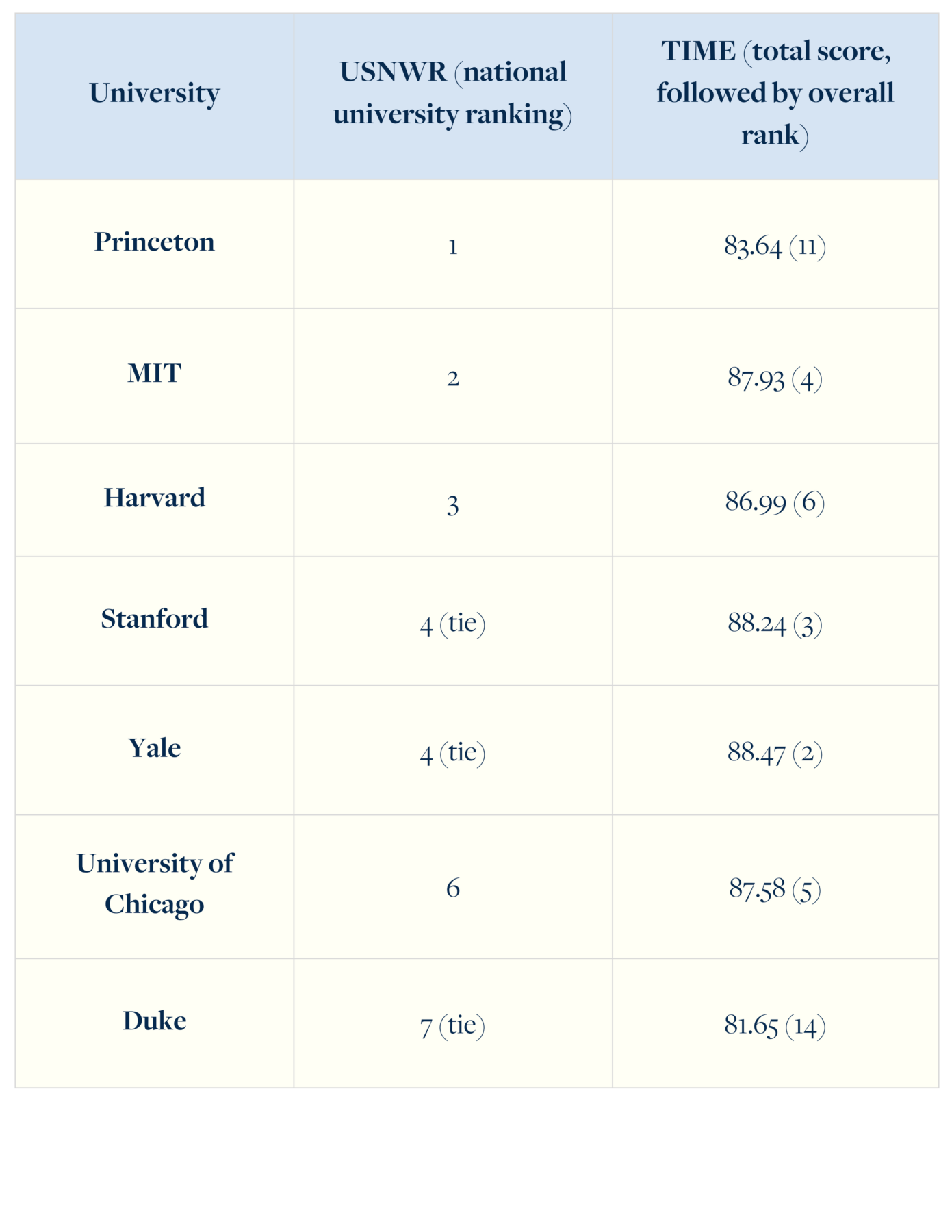Select Stanford's TIME score 88.24 (3)
Viewport: 952px width, 1232px height.
pyautogui.click(x=775, y=624)
